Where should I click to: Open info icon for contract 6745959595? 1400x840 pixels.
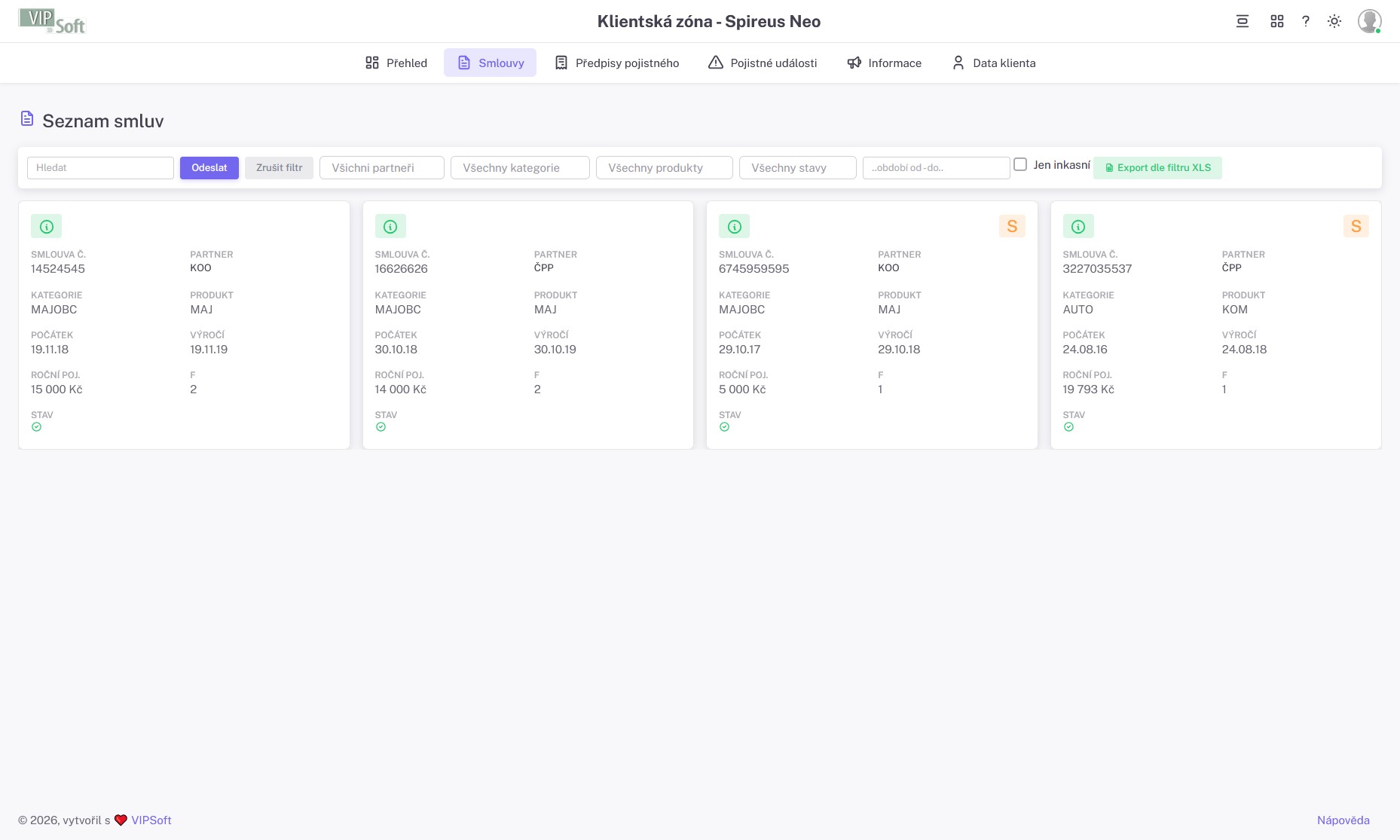pyautogui.click(x=734, y=226)
